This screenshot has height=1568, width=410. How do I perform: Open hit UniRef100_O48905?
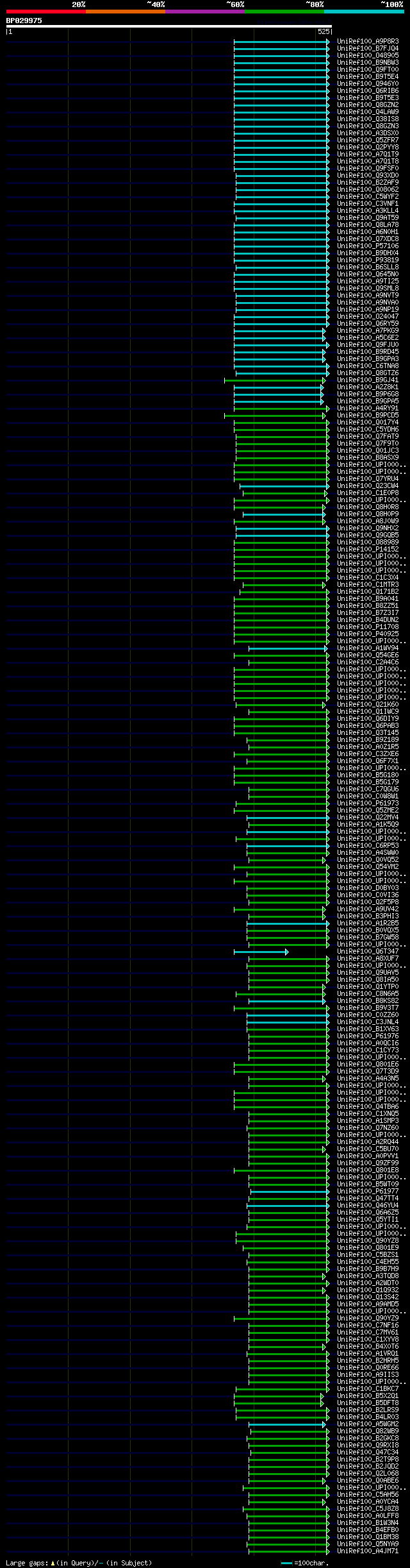click(368, 56)
